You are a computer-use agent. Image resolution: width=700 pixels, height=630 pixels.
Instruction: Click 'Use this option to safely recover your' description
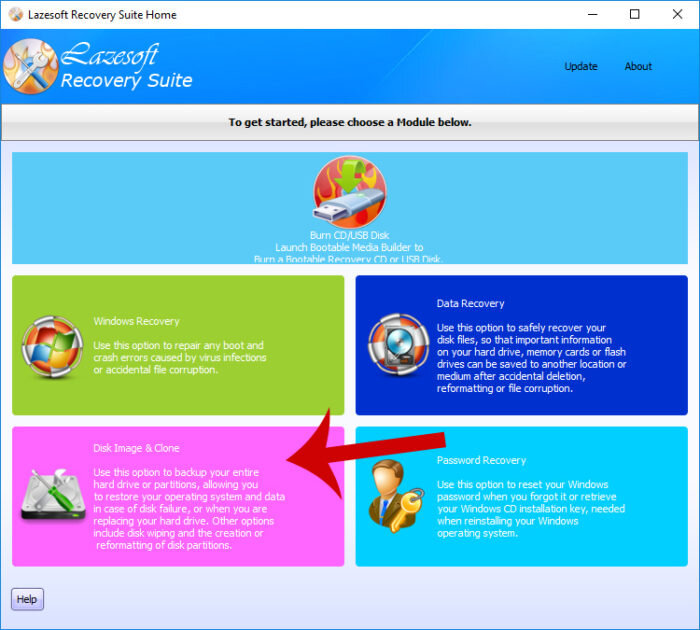pos(531,358)
